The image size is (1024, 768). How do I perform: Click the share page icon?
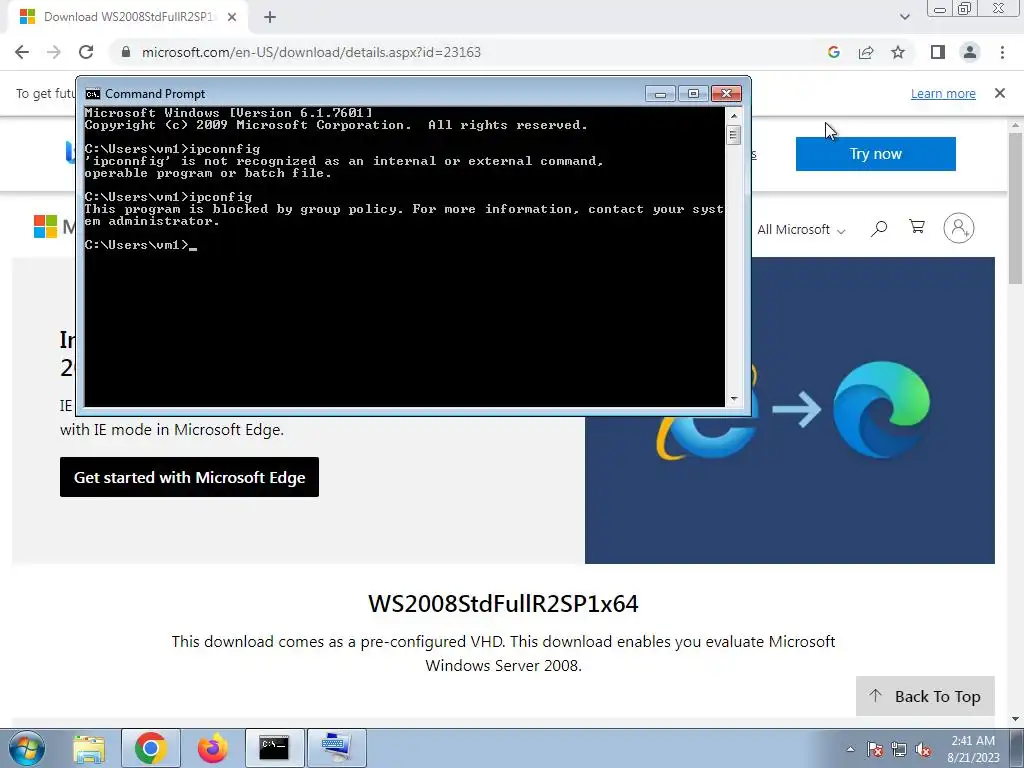866,52
